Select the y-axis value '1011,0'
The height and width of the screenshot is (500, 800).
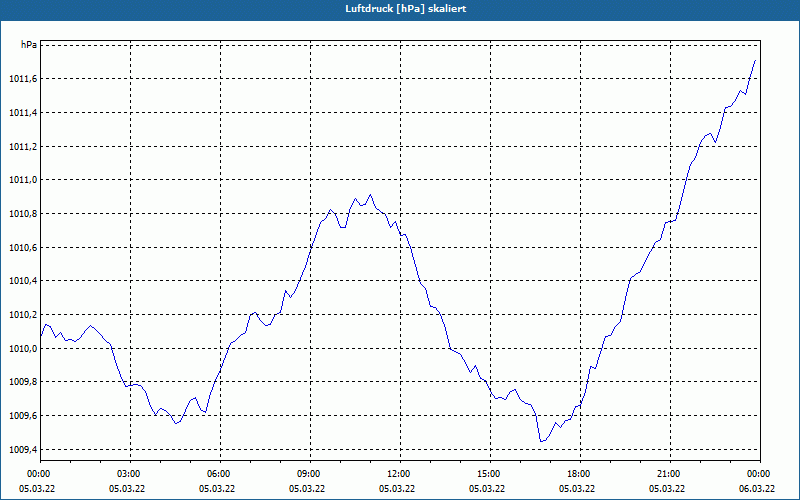click(23, 180)
